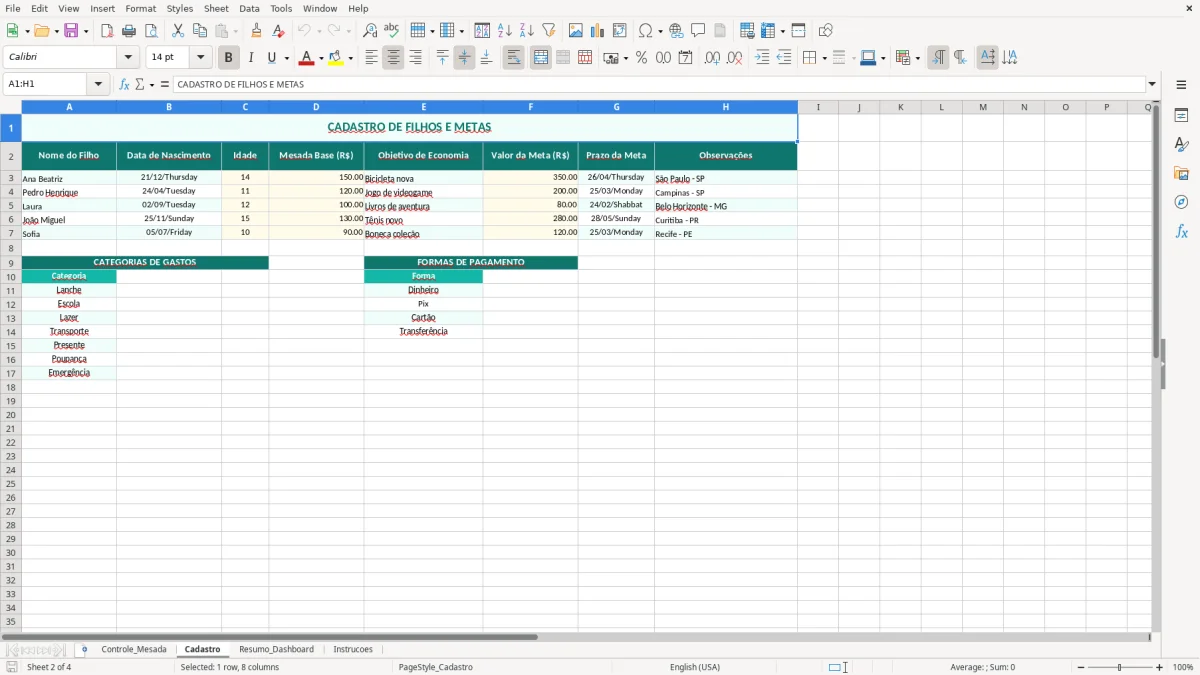
Task: Toggle Italic formatting
Action: 250,58
